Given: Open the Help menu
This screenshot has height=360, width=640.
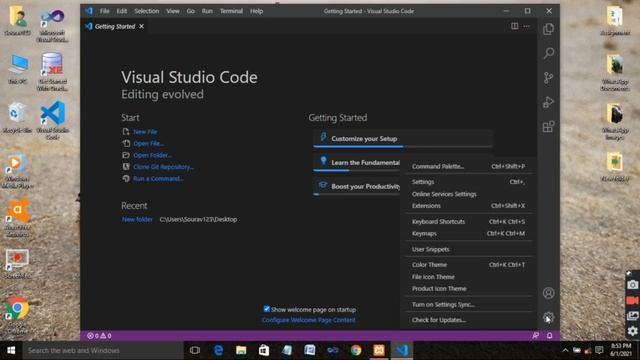Looking at the screenshot, I should 256,11.
